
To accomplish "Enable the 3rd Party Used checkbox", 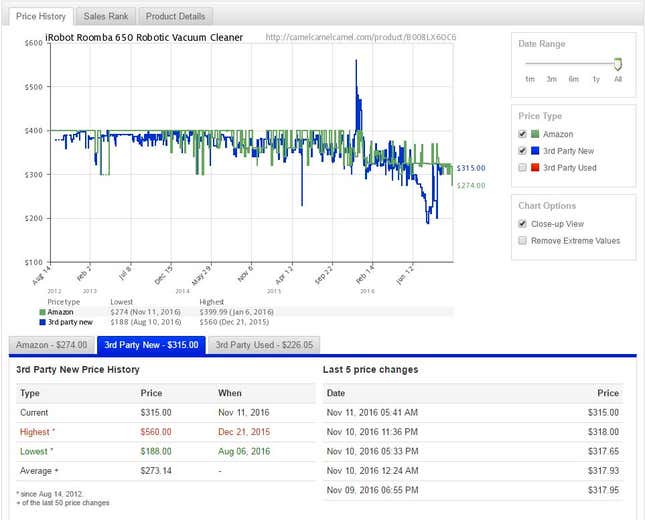I will coord(522,167).
